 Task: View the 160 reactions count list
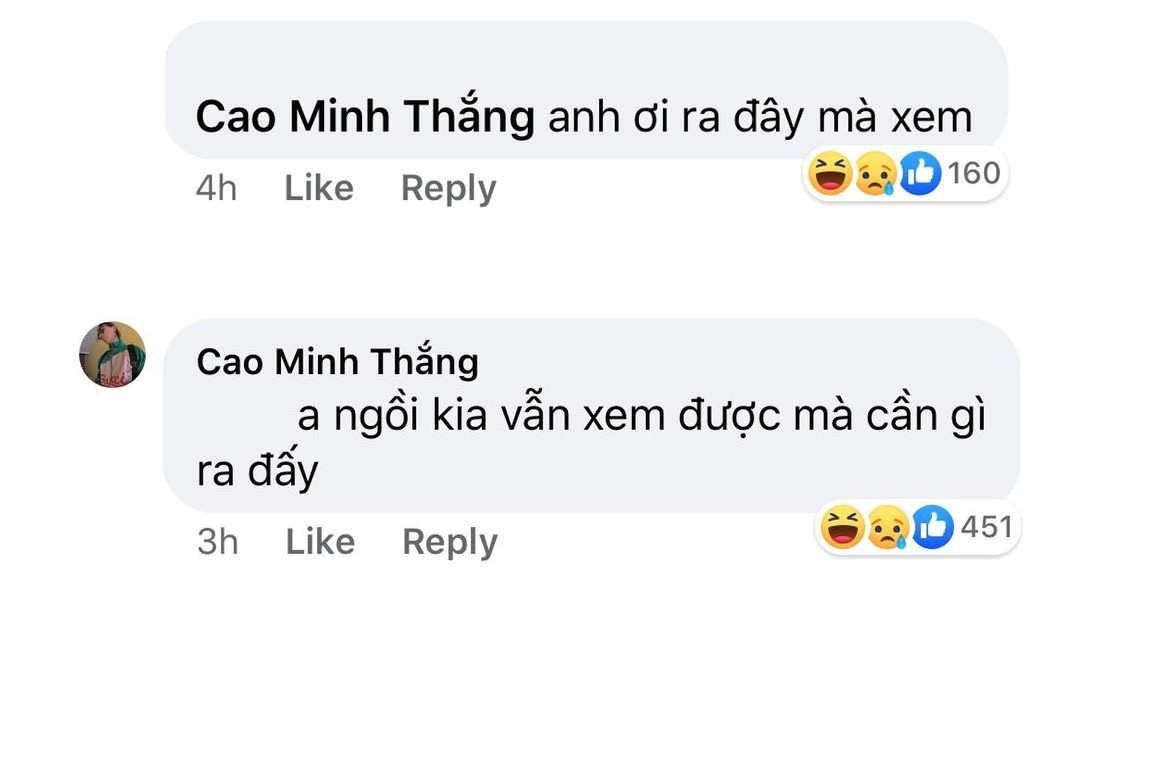click(x=974, y=173)
